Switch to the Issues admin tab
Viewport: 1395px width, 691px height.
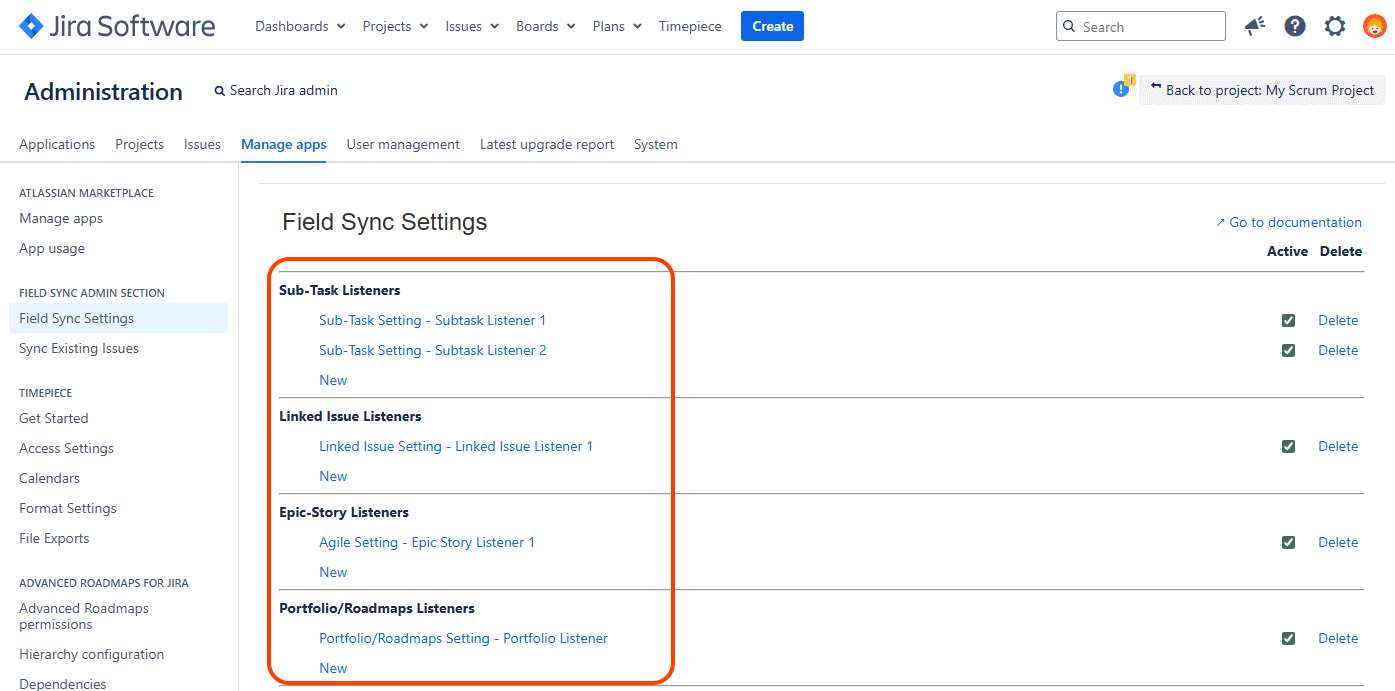tap(202, 144)
